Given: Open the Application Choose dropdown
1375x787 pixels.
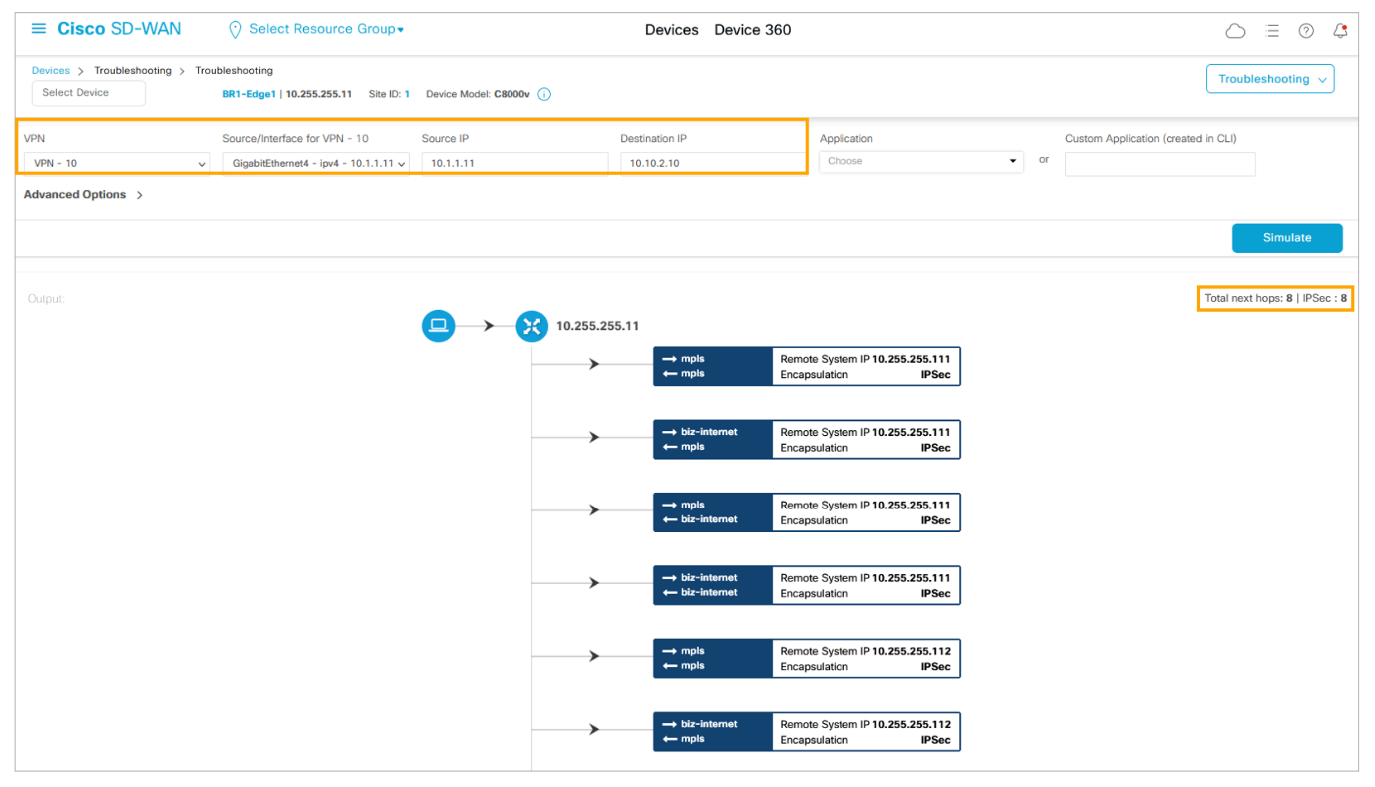Looking at the screenshot, I should pyautogui.click(x=920, y=161).
